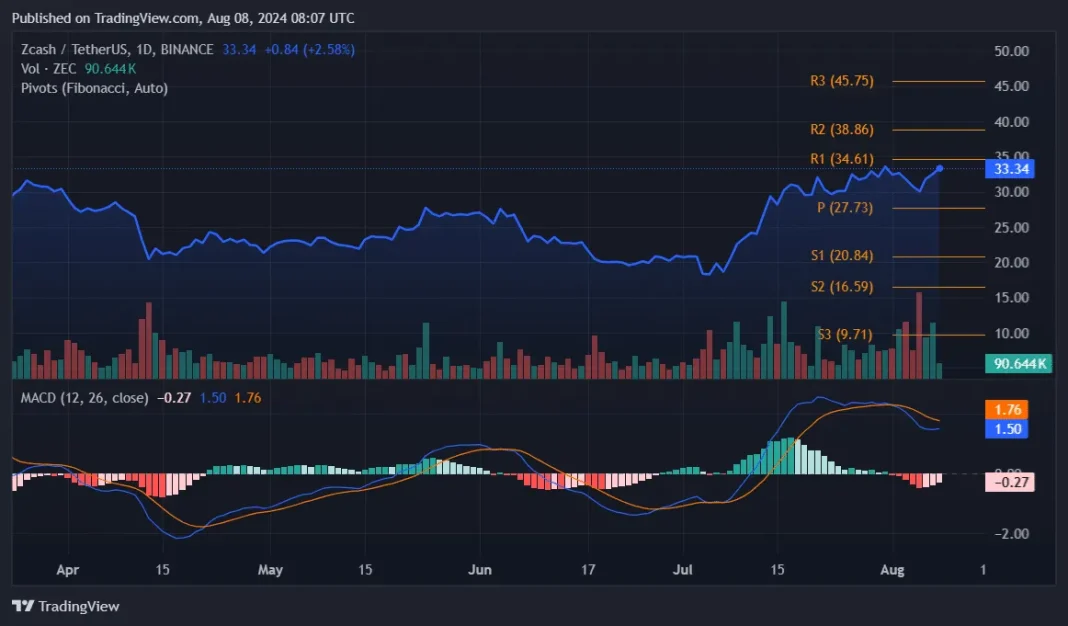The image size is (1068, 626).
Task: Click the pink -0.27 histogram tag
Action: click(x=1011, y=482)
